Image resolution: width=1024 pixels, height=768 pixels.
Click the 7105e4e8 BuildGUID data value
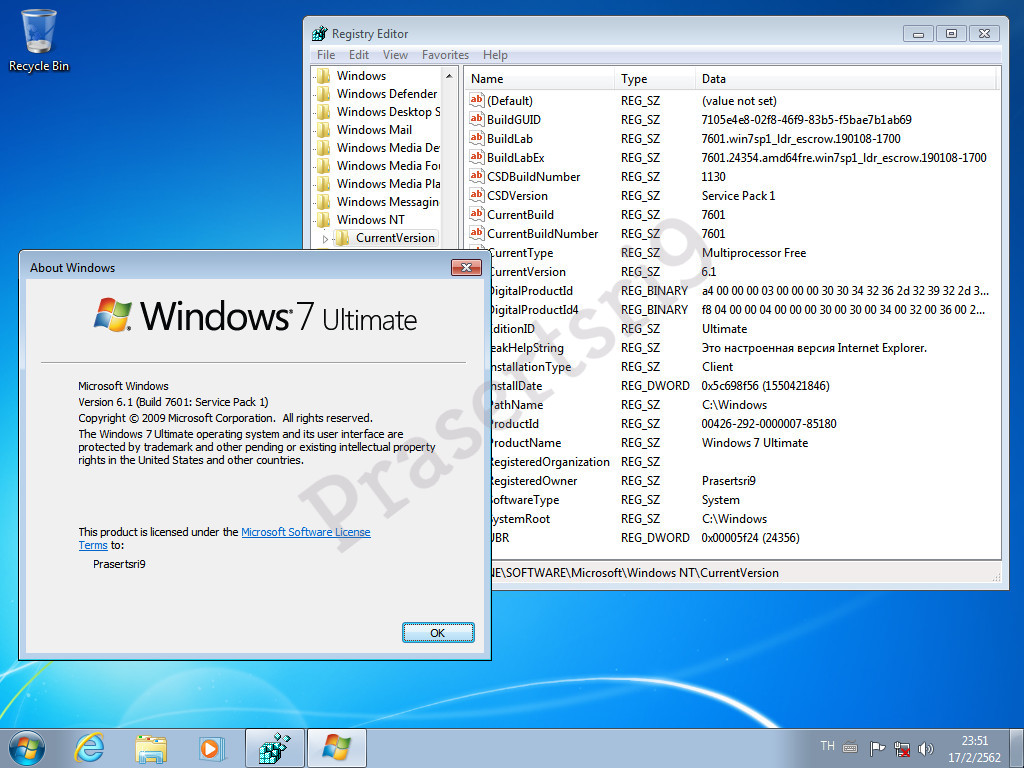807,120
